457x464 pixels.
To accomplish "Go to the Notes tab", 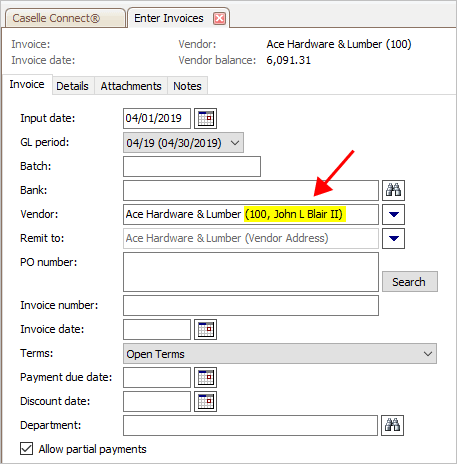I will click(x=187, y=86).
